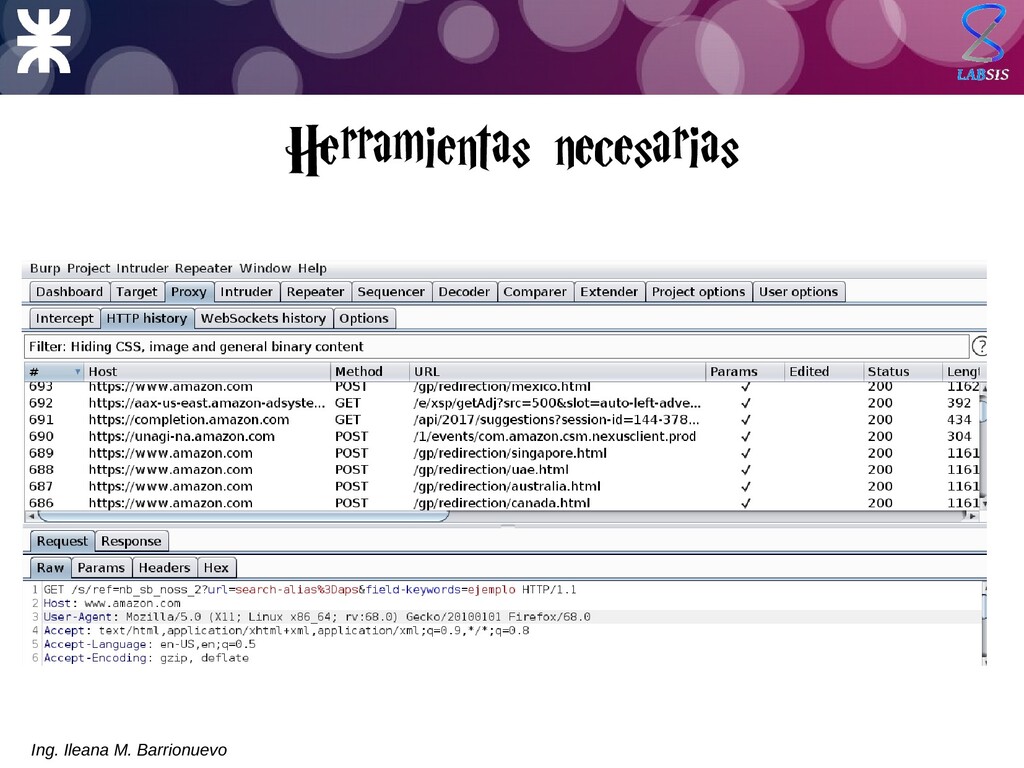Open the Window menu

point(265,268)
